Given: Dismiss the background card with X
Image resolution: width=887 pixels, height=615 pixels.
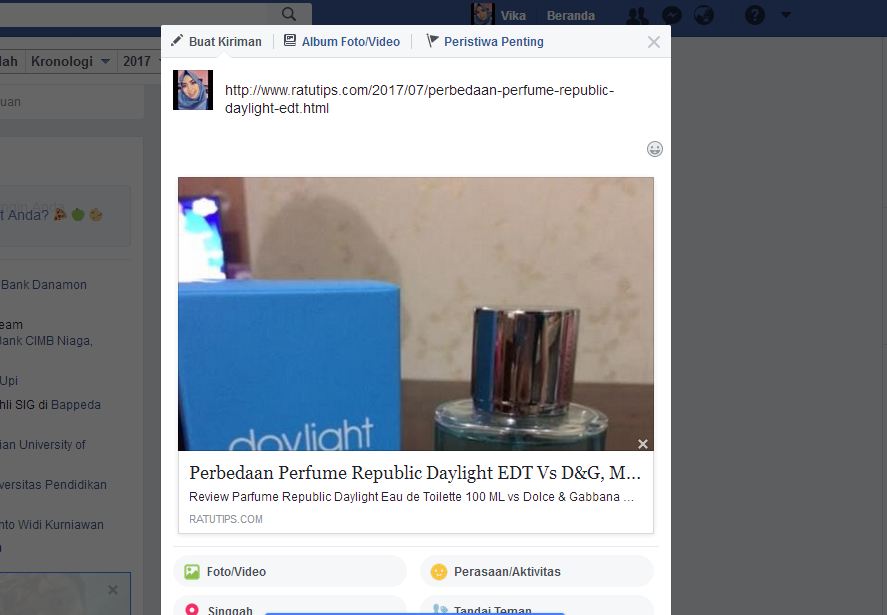Looking at the screenshot, I should [x=113, y=590].
